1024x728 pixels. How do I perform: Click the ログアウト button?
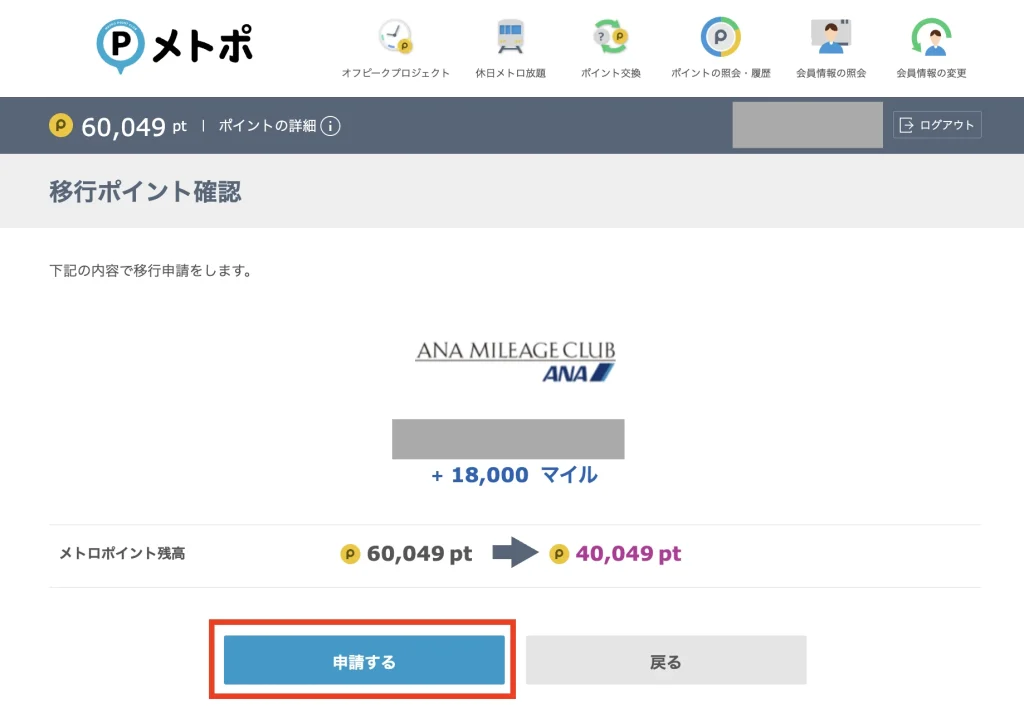(x=937, y=125)
